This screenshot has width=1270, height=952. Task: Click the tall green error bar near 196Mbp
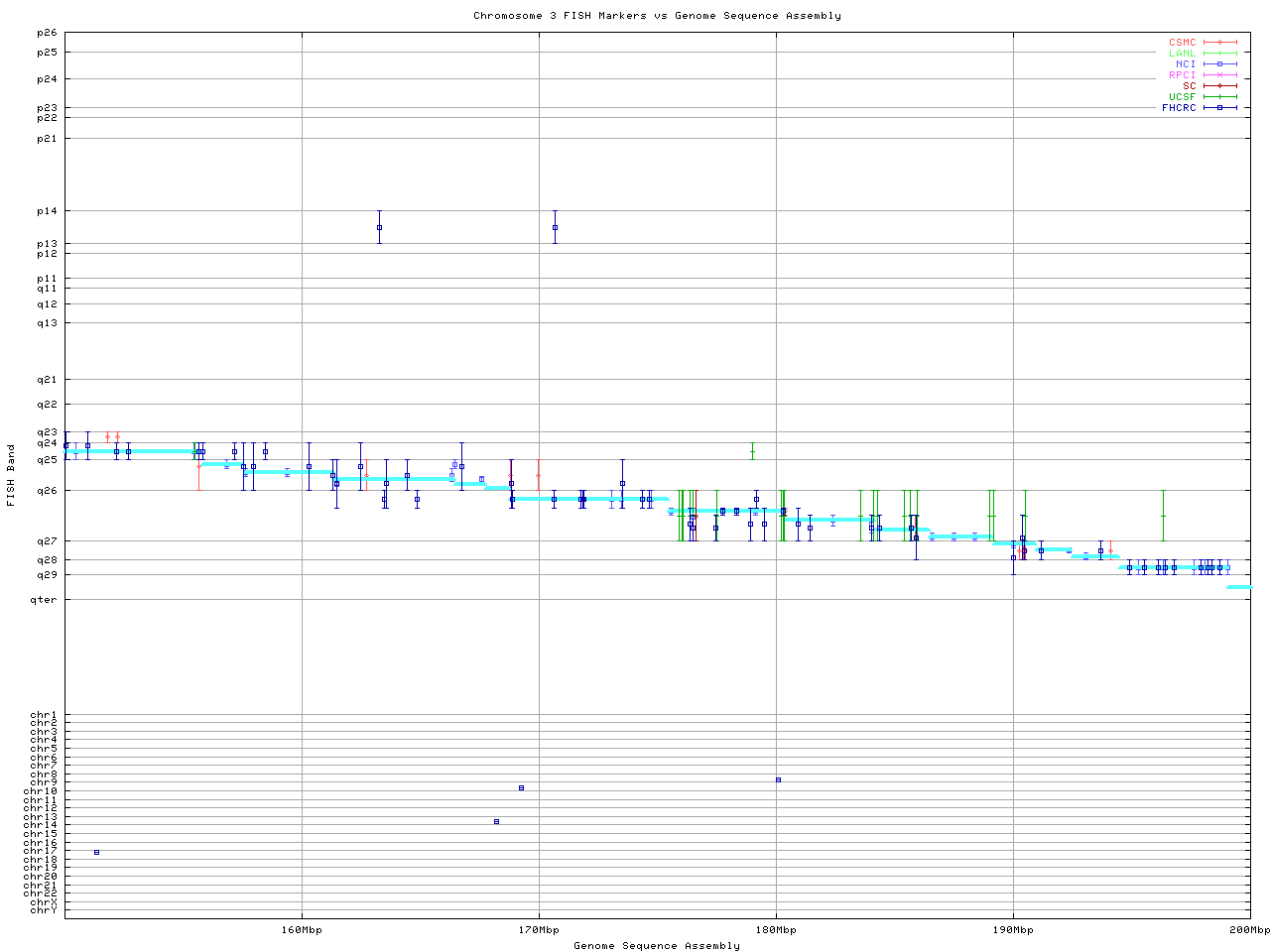click(x=1163, y=516)
